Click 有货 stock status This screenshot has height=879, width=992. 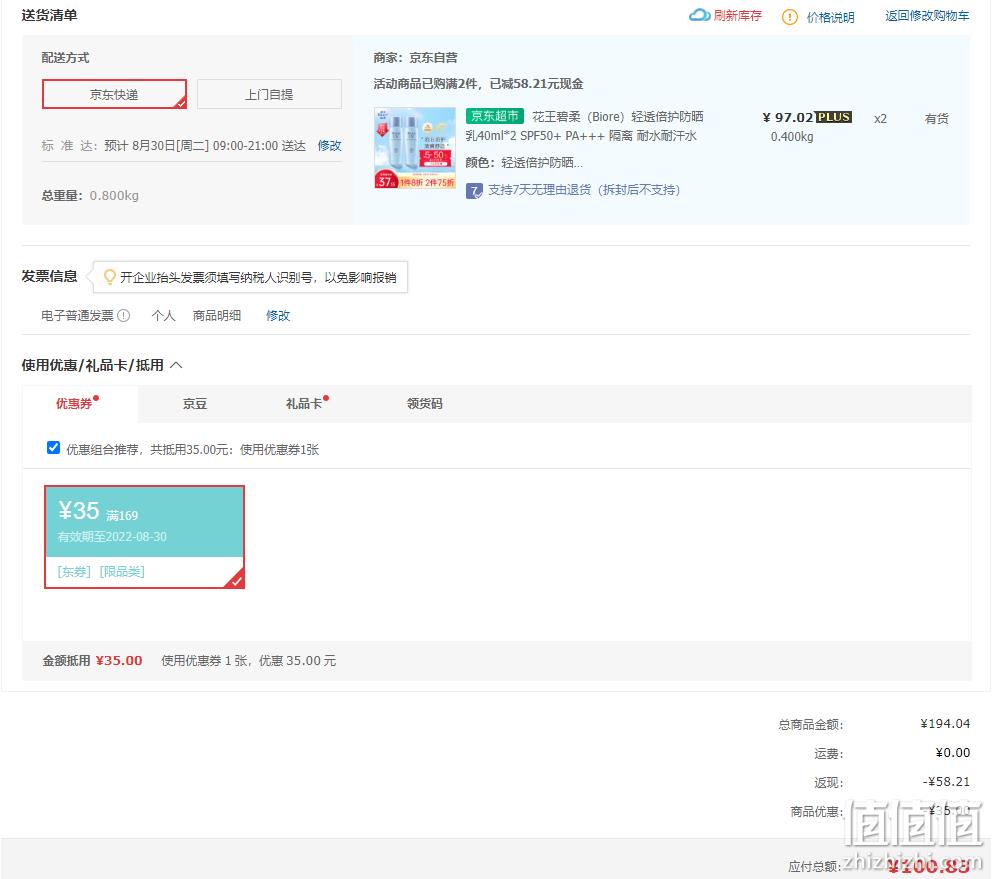pyautogui.click(x=936, y=118)
